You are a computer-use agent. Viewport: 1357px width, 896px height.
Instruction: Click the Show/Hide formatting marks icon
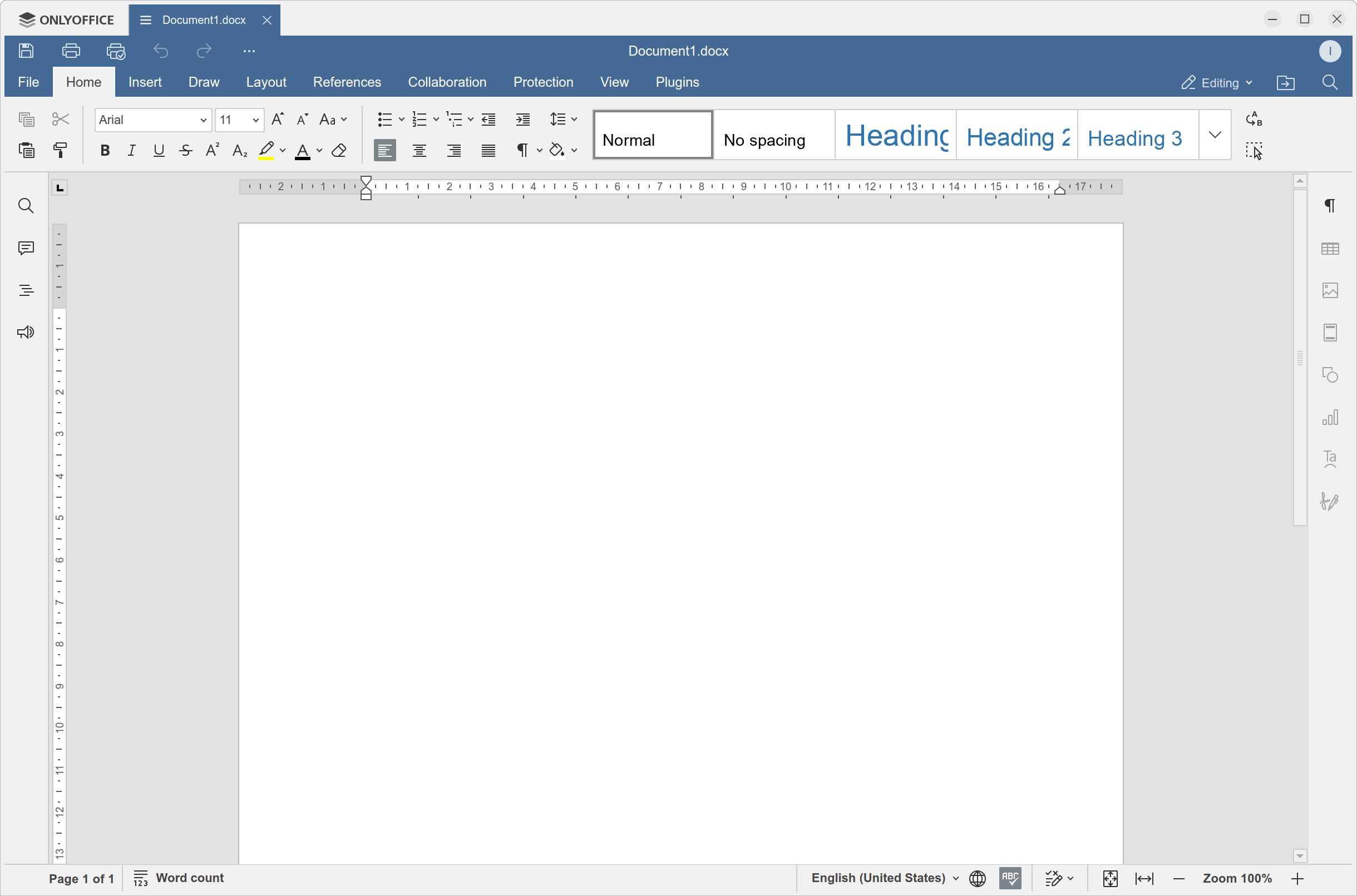pos(521,152)
